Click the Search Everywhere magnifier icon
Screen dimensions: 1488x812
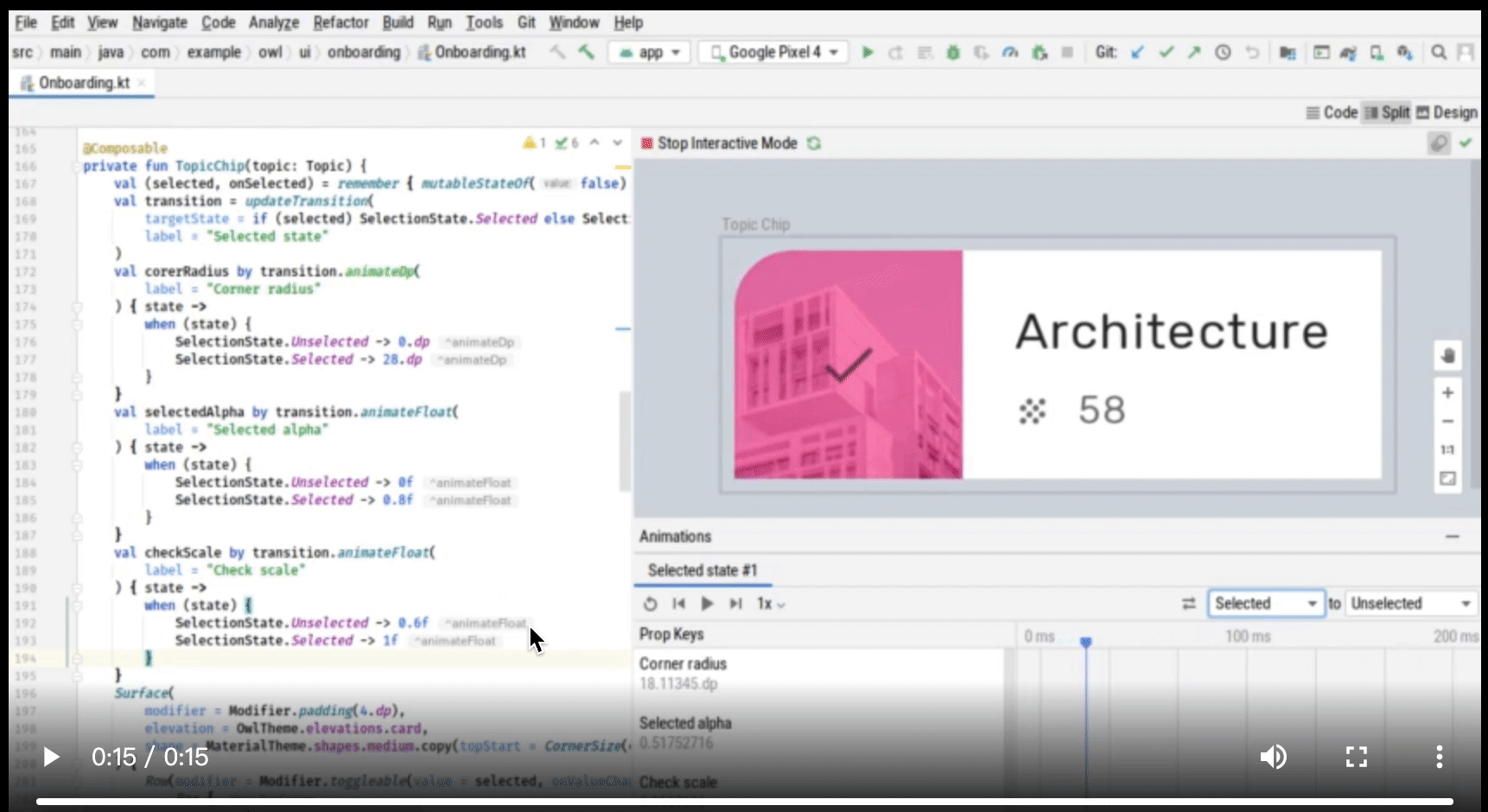1438,53
